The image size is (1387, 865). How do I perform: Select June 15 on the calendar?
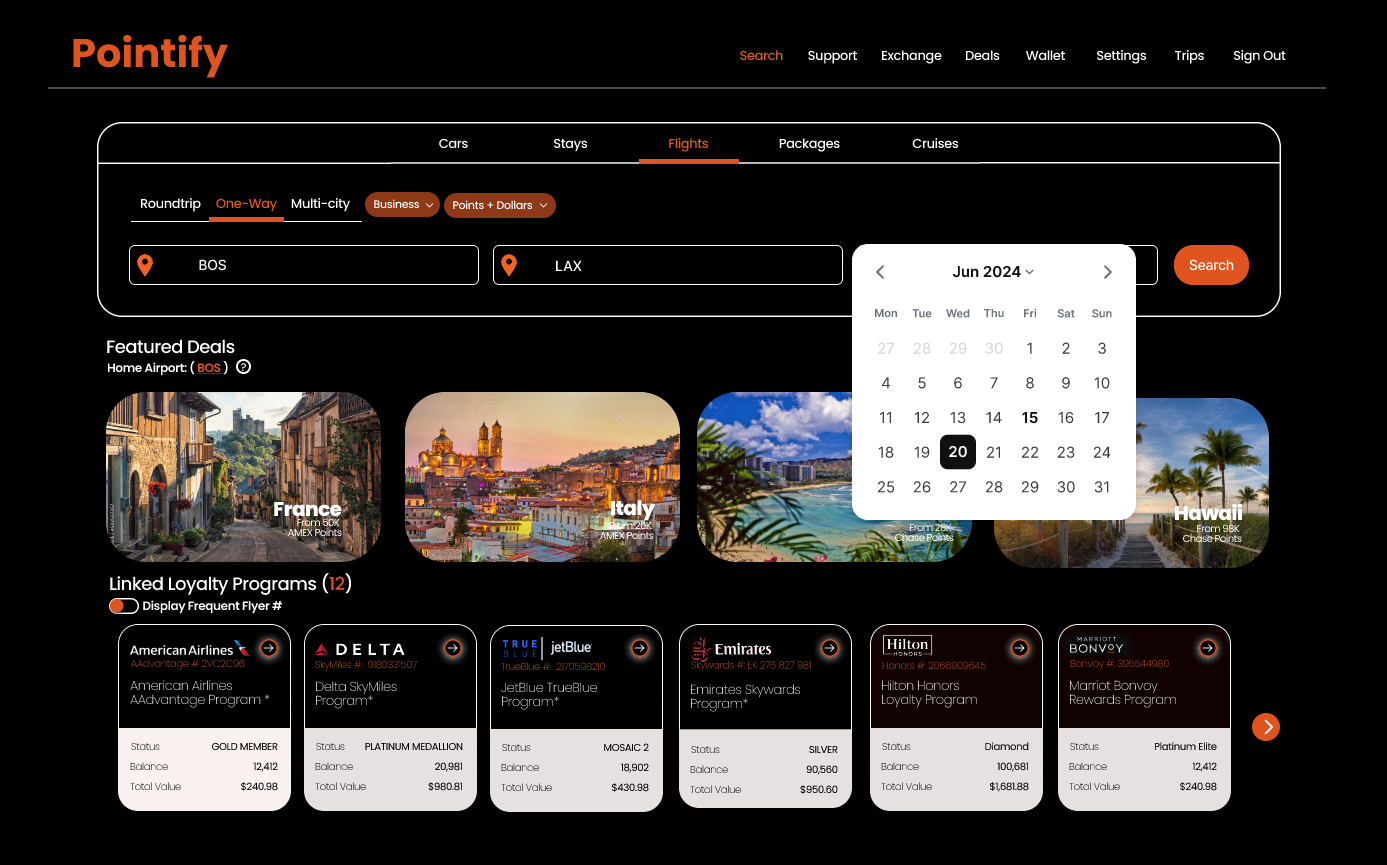(1029, 417)
